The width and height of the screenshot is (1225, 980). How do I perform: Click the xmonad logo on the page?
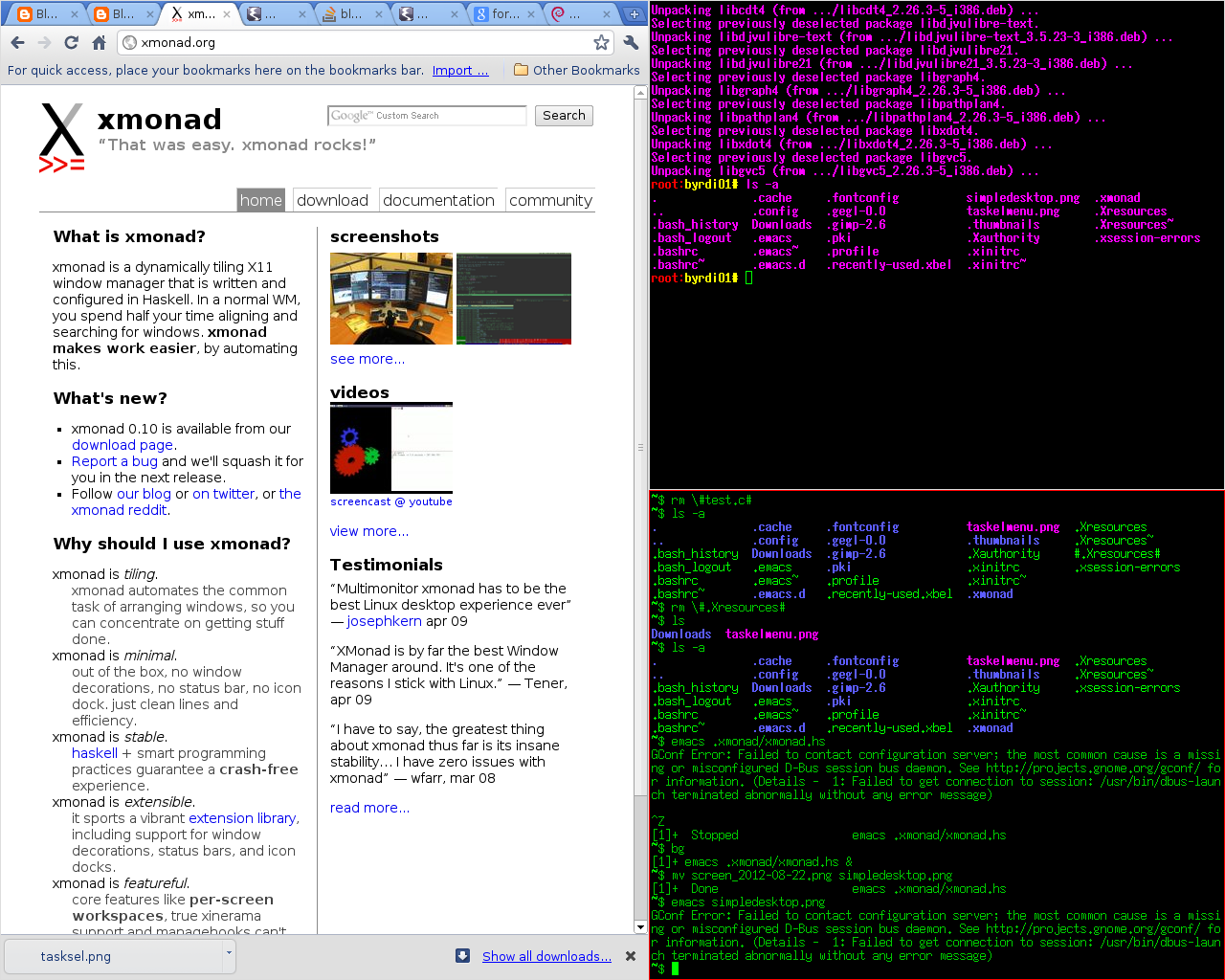[x=62, y=137]
